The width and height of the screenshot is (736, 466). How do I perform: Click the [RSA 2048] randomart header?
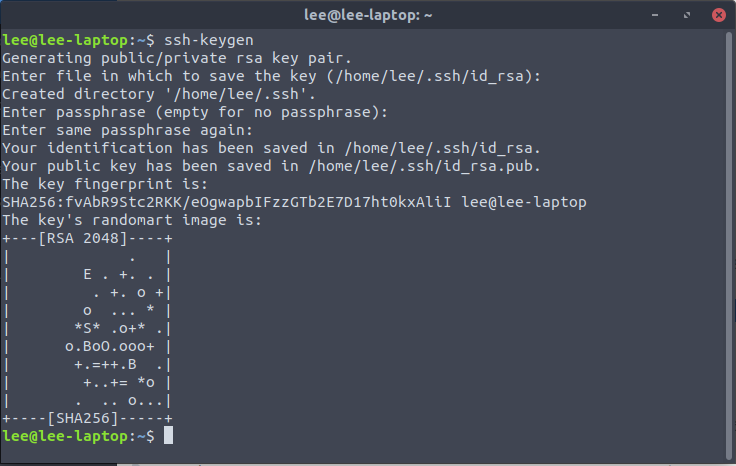(83, 238)
